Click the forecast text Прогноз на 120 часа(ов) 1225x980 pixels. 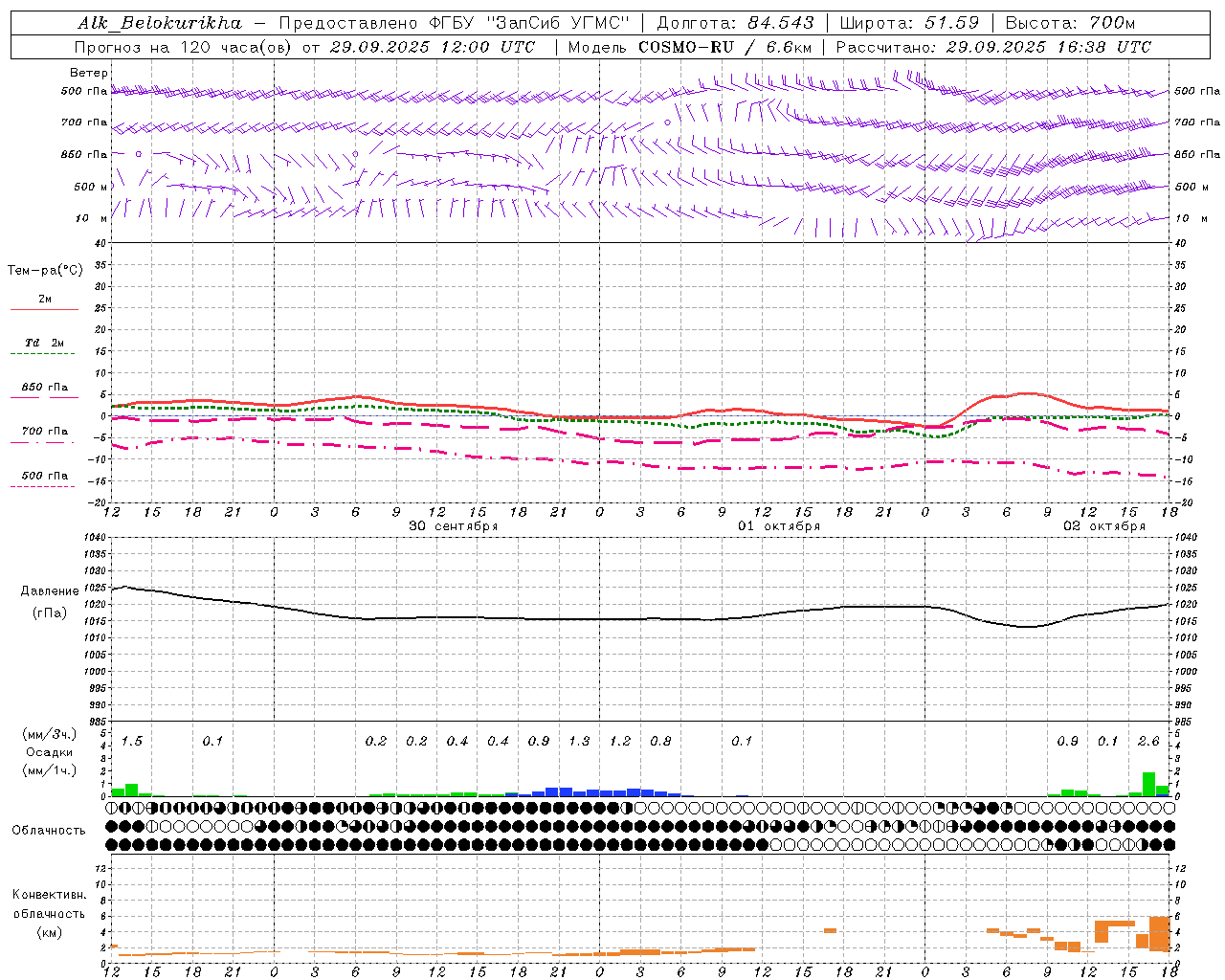(x=184, y=47)
